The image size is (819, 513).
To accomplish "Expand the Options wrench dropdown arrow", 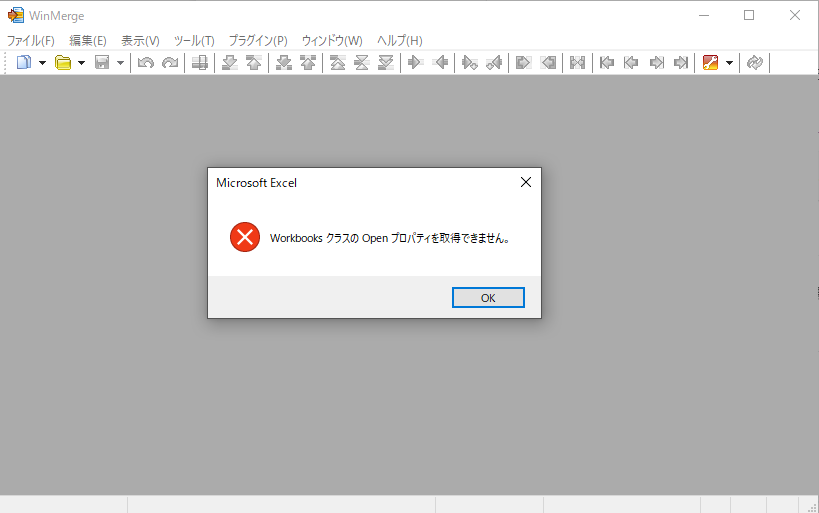I will point(729,63).
